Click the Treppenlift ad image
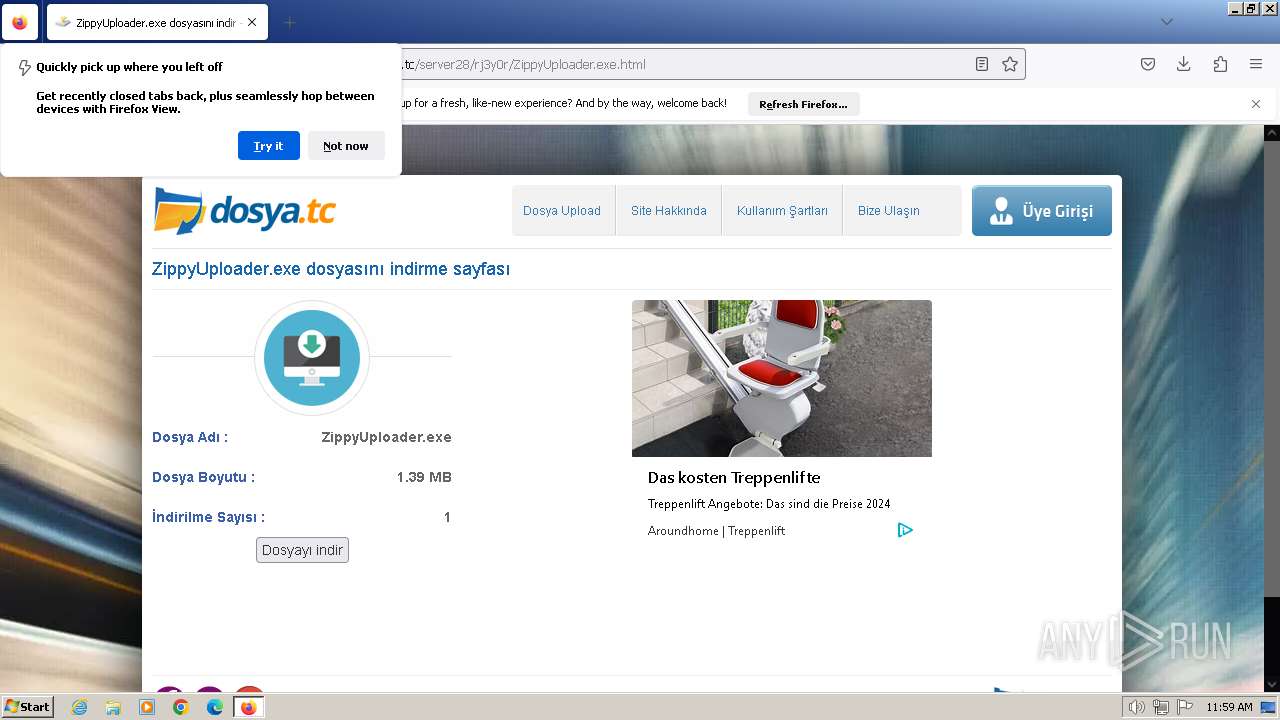The image size is (1280, 720). 782,378
